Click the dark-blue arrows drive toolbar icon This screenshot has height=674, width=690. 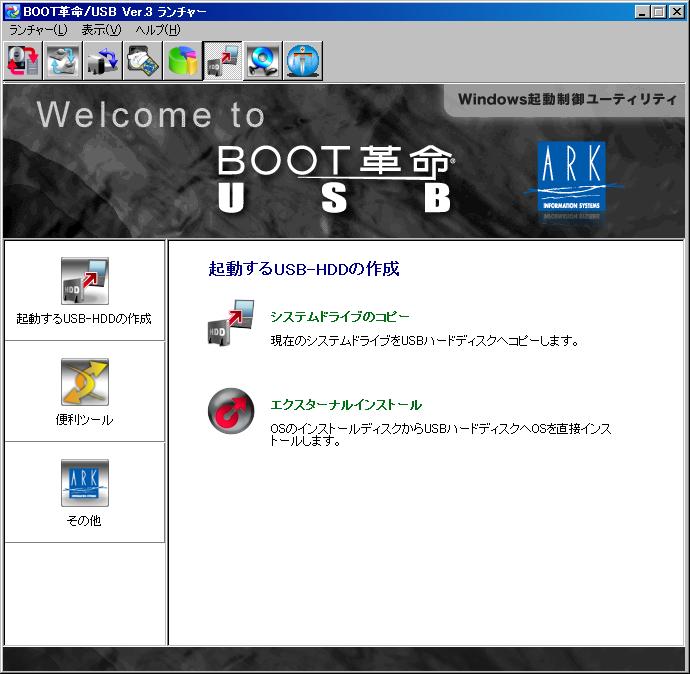click(103, 61)
